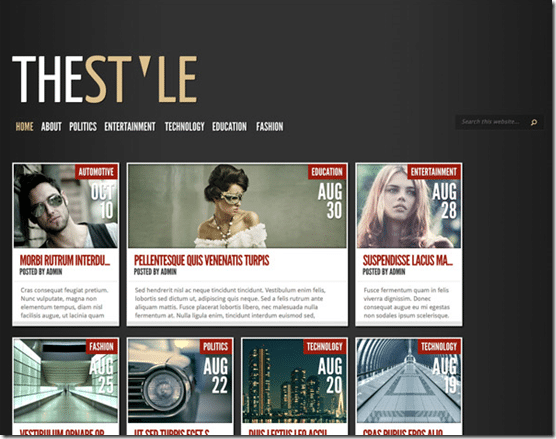This screenshot has width=556, height=439.
Task: Open the TheStyle logo homepage link
Action: coord(105,79)
